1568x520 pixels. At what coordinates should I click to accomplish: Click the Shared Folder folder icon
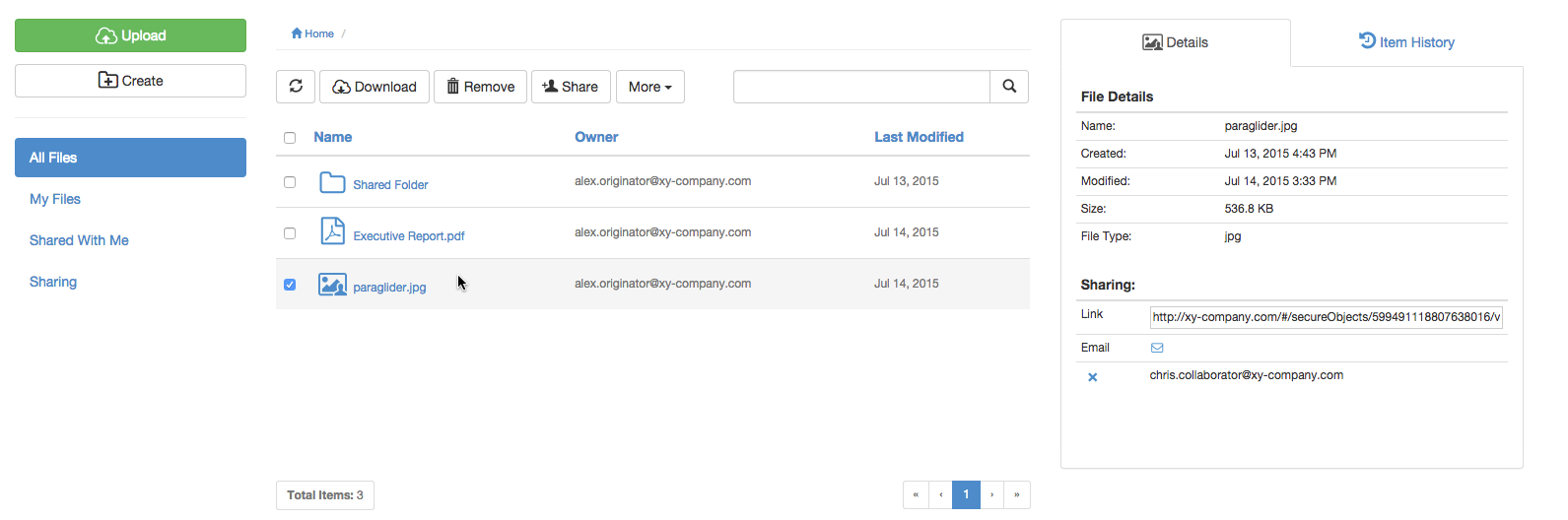(332, 183)
